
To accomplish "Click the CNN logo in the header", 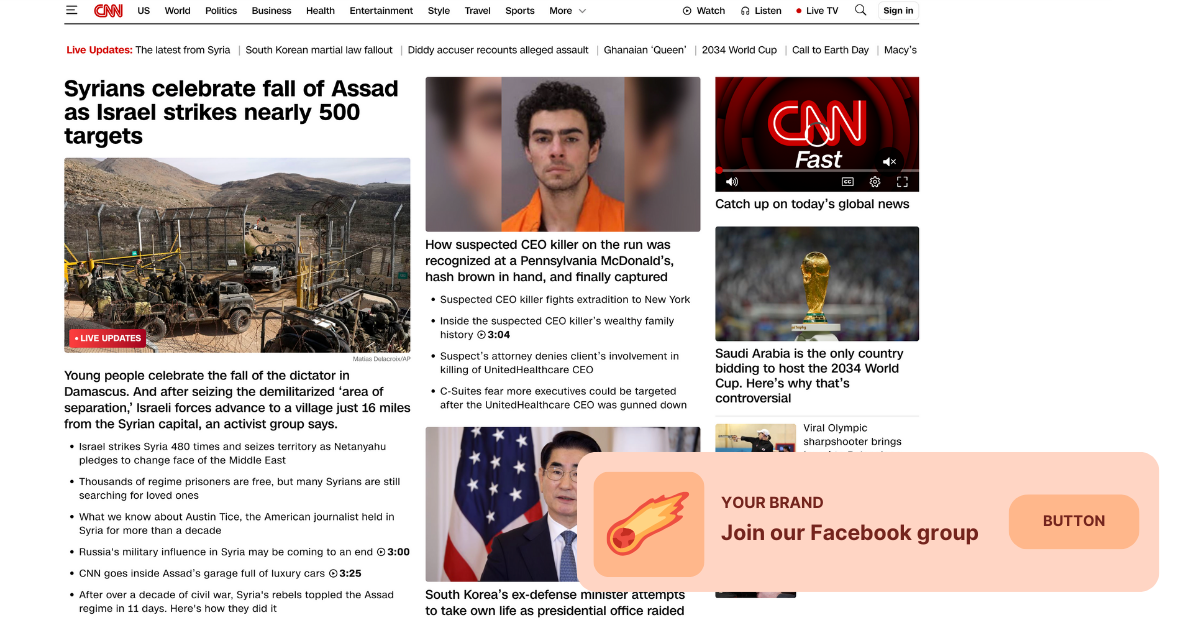I will coord(108,10).
